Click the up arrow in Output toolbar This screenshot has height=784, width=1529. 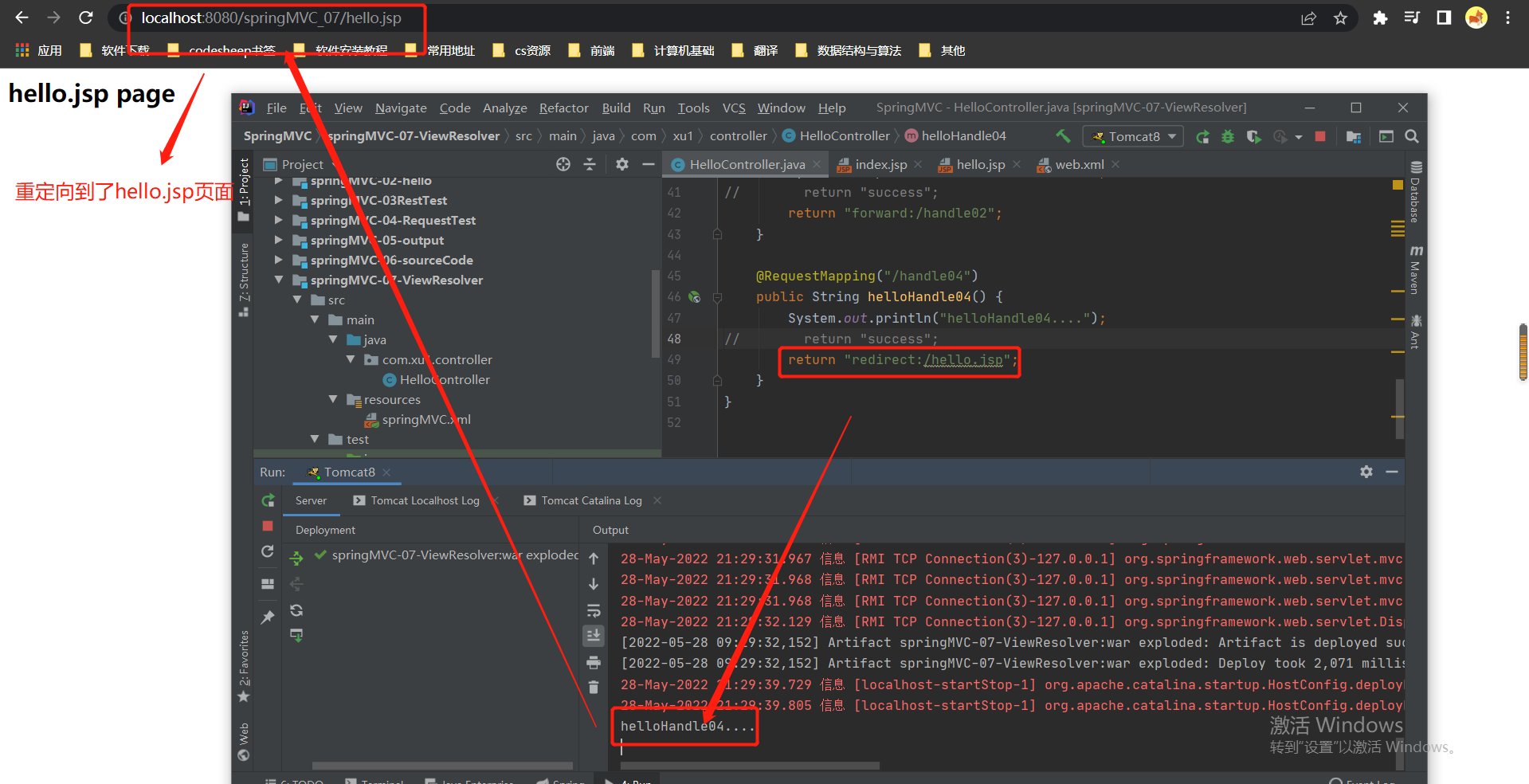pyautogui.click(x=594, y=559)
